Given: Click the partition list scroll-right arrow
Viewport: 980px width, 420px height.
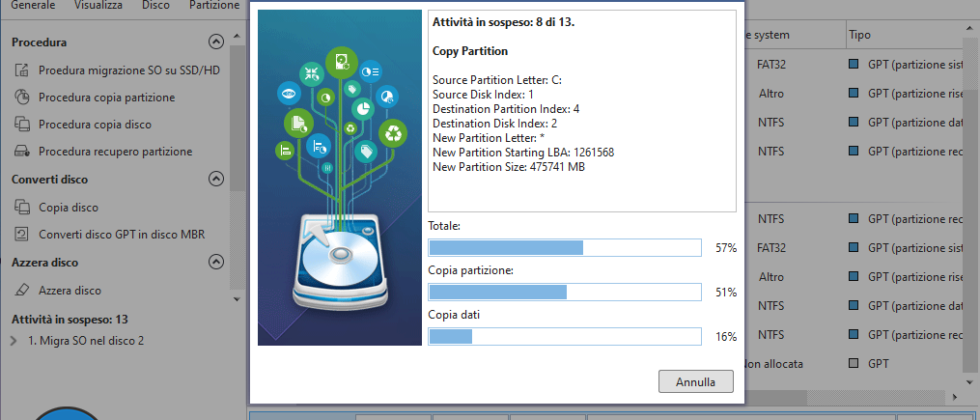Looking at the screenshot, I should 954,397.
